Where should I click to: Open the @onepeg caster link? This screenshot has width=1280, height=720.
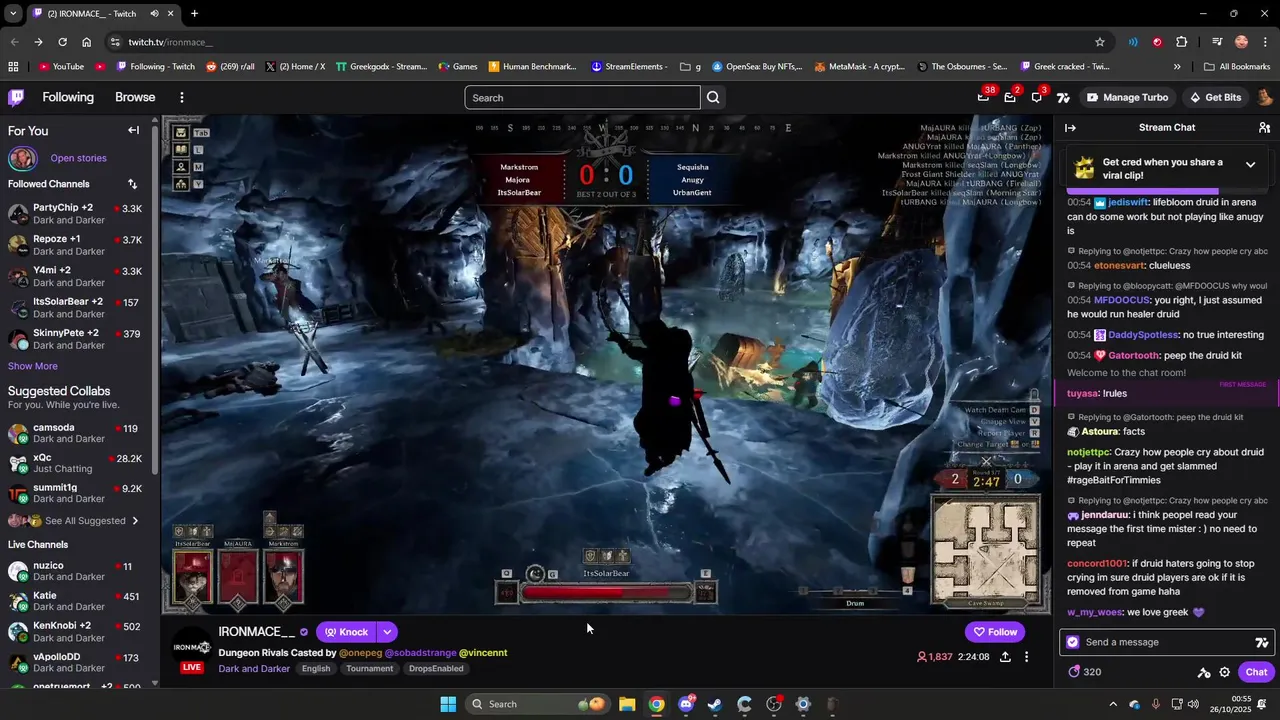pyautogui.click(x=360, y=653)
